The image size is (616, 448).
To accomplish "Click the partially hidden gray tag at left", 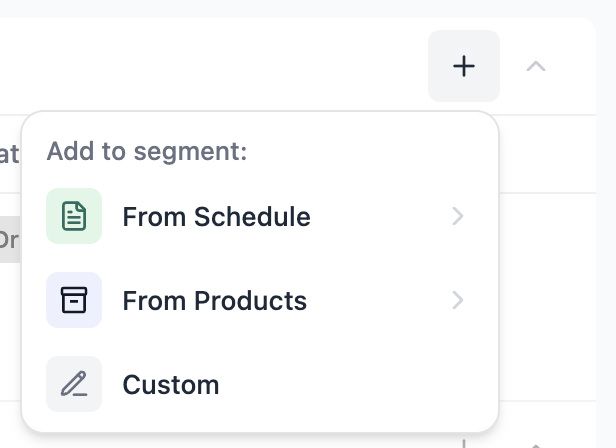I will point(10,239).
